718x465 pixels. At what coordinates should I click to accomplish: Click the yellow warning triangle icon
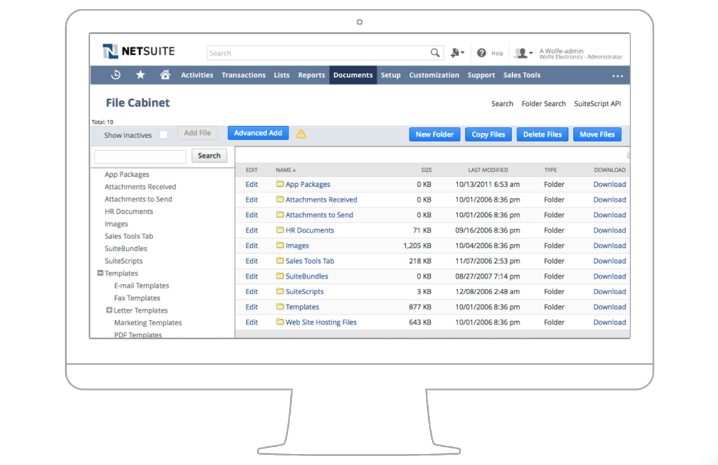pos(301,134)
